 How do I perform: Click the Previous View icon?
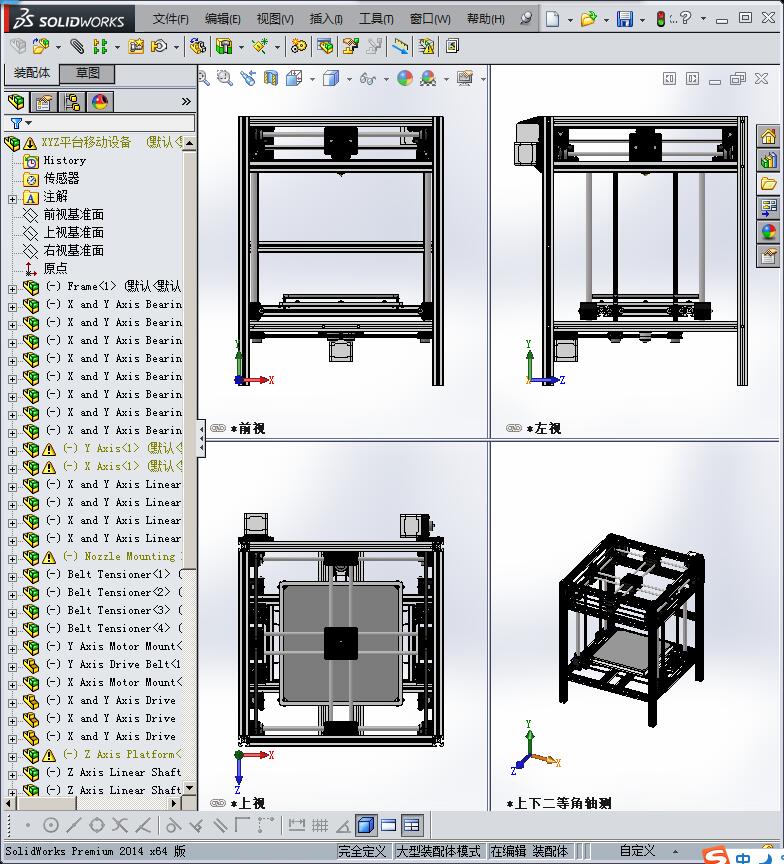coord(248,78)
